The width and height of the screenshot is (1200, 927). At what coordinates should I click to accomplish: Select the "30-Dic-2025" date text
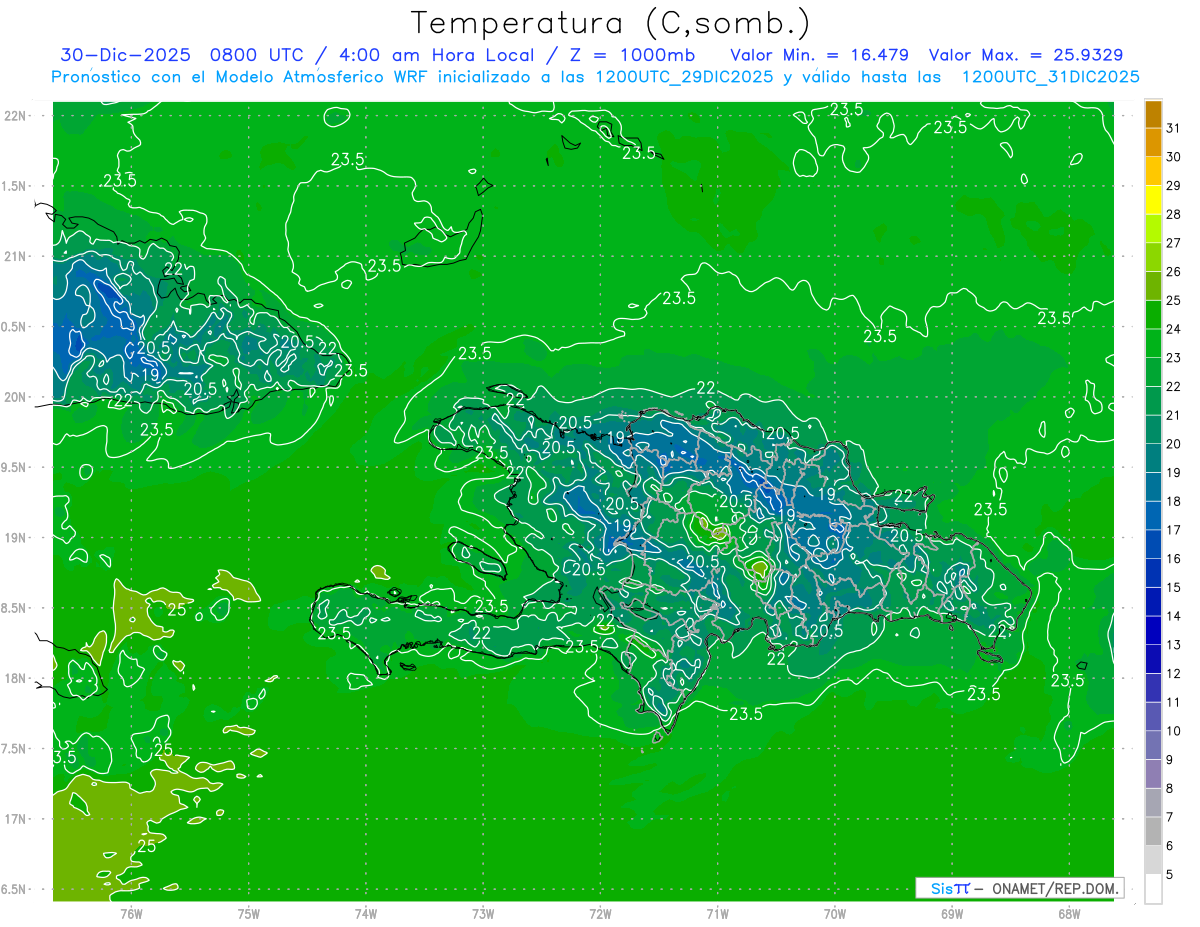[126, 54]
